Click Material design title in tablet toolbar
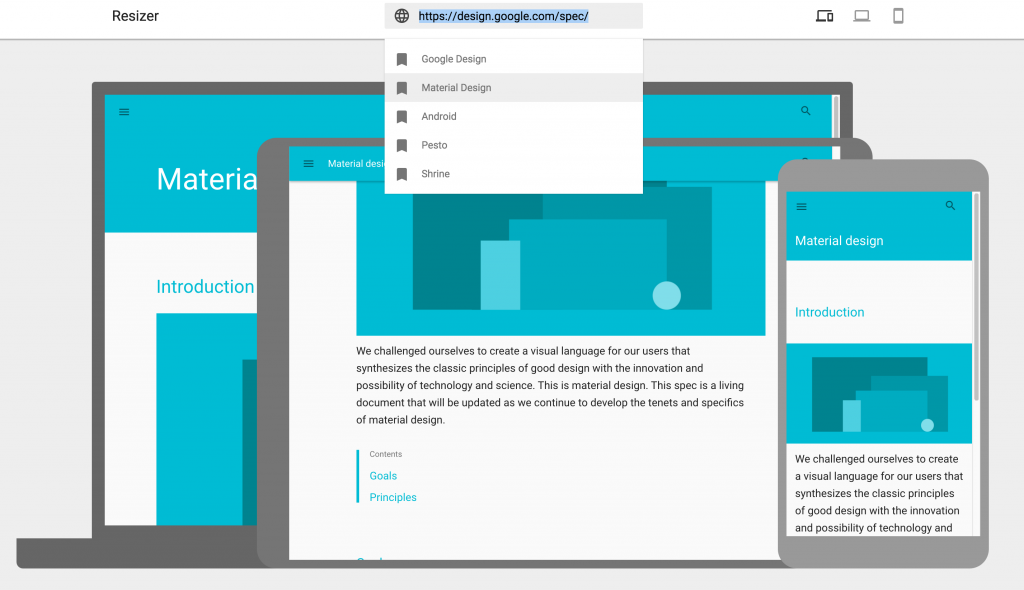This screenshot has height=590, width=1024. pyautogui.click(x=356, y=164)
